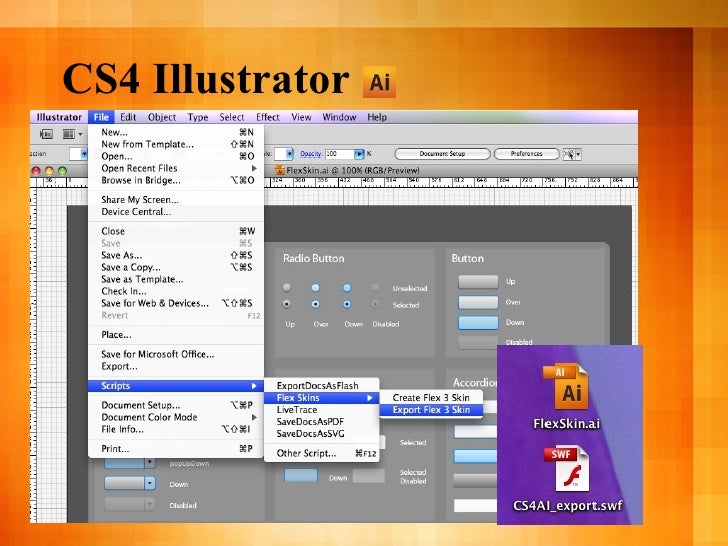Click the Selected Down radio button
This screenshot has height=546, width=728.
(347, 304)
